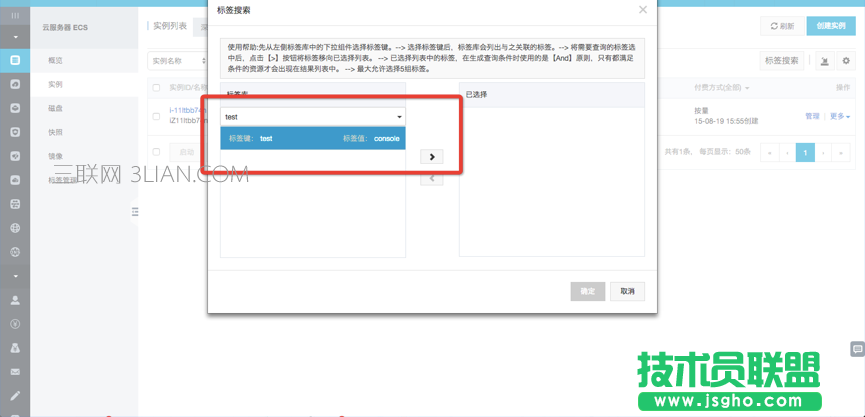Click the mail icon in left sidebar
The width and height of the screenshot is (865, 417).
[x=15, y=372]
